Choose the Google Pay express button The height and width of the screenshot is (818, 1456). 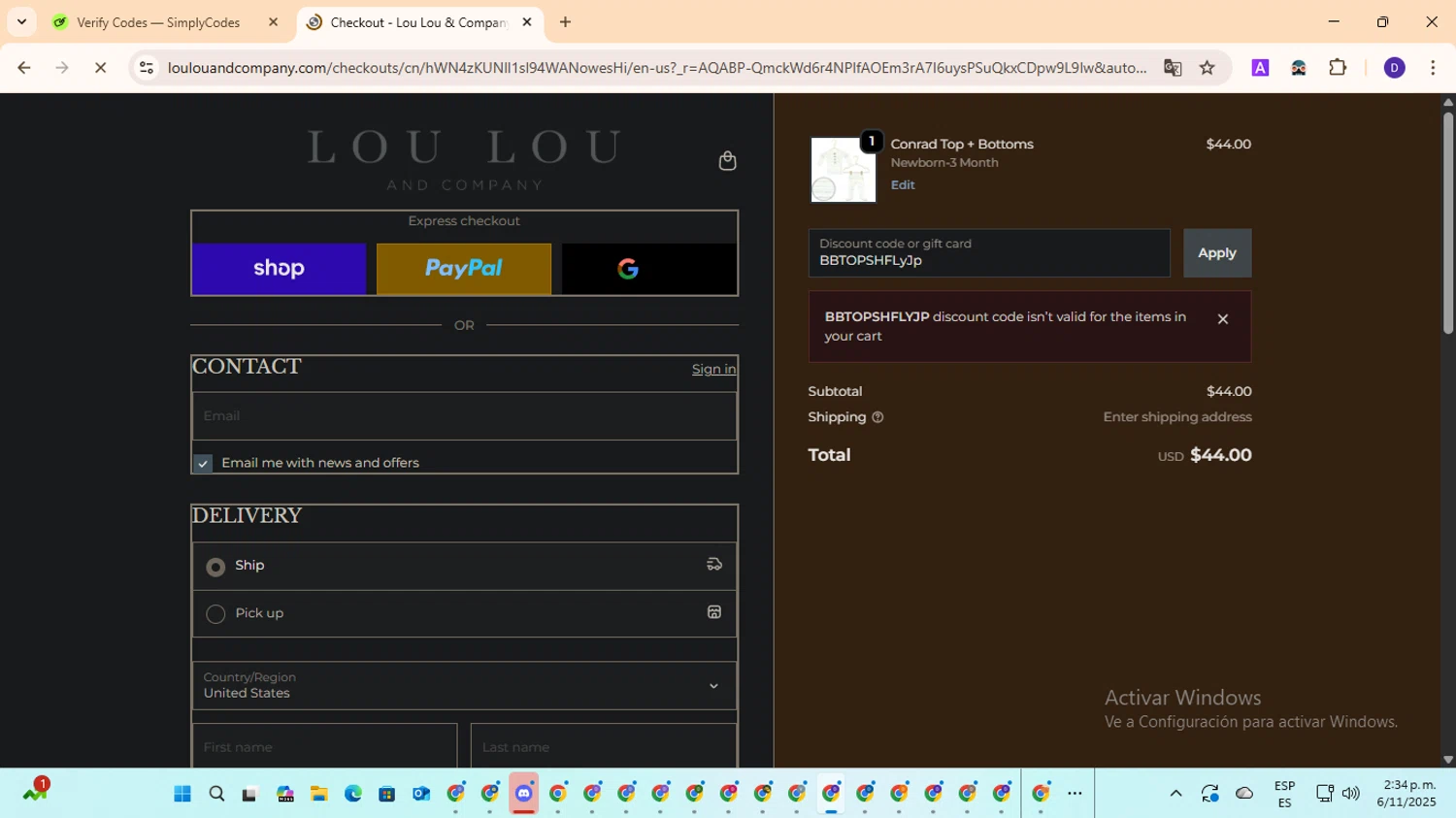pyautogui.click(x=649, y=269)
